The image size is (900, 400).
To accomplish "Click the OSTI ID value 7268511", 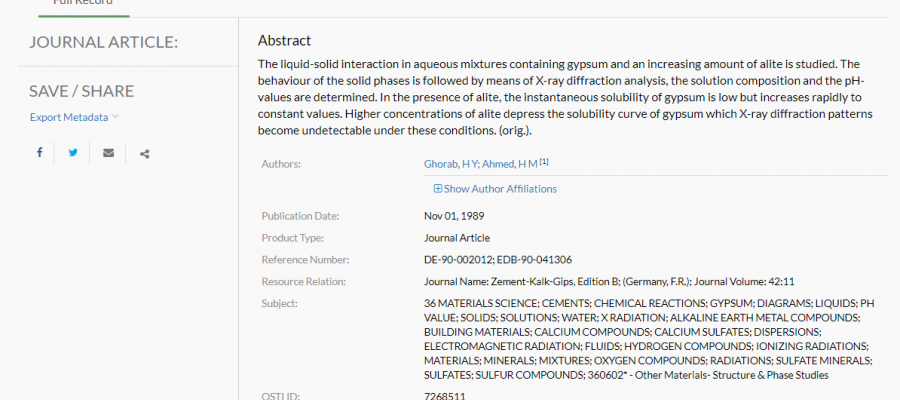I will point(445,395).
